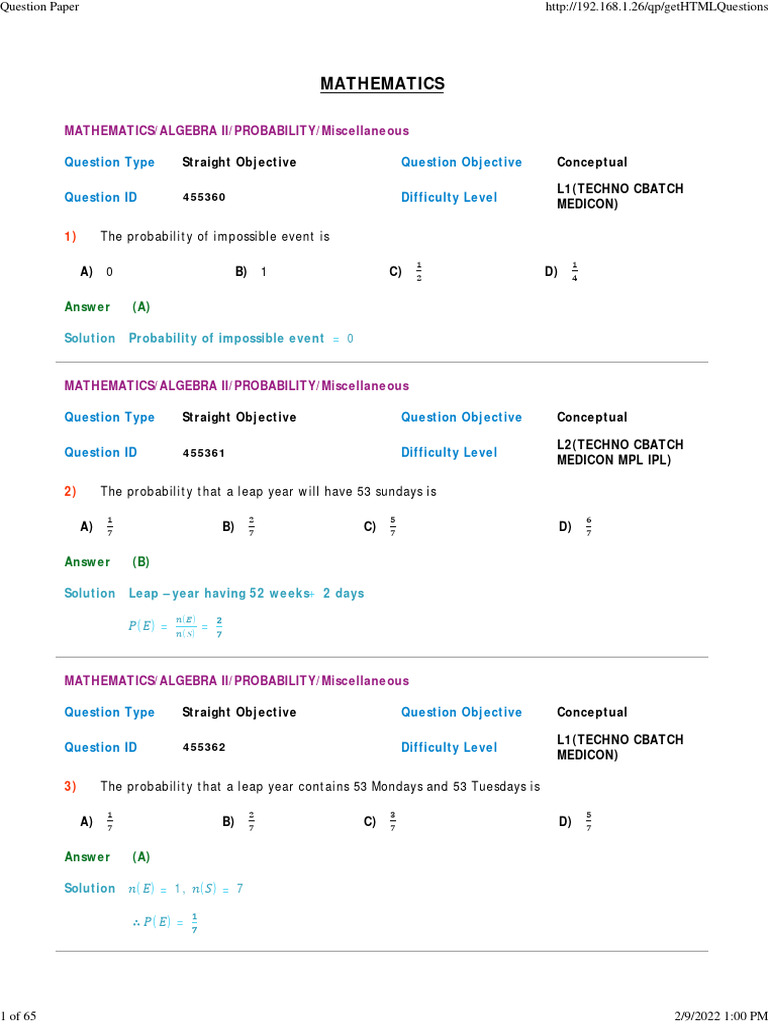Click Question ID number 455361
This screenshot has width=768, height=1024.
point(204,453)
